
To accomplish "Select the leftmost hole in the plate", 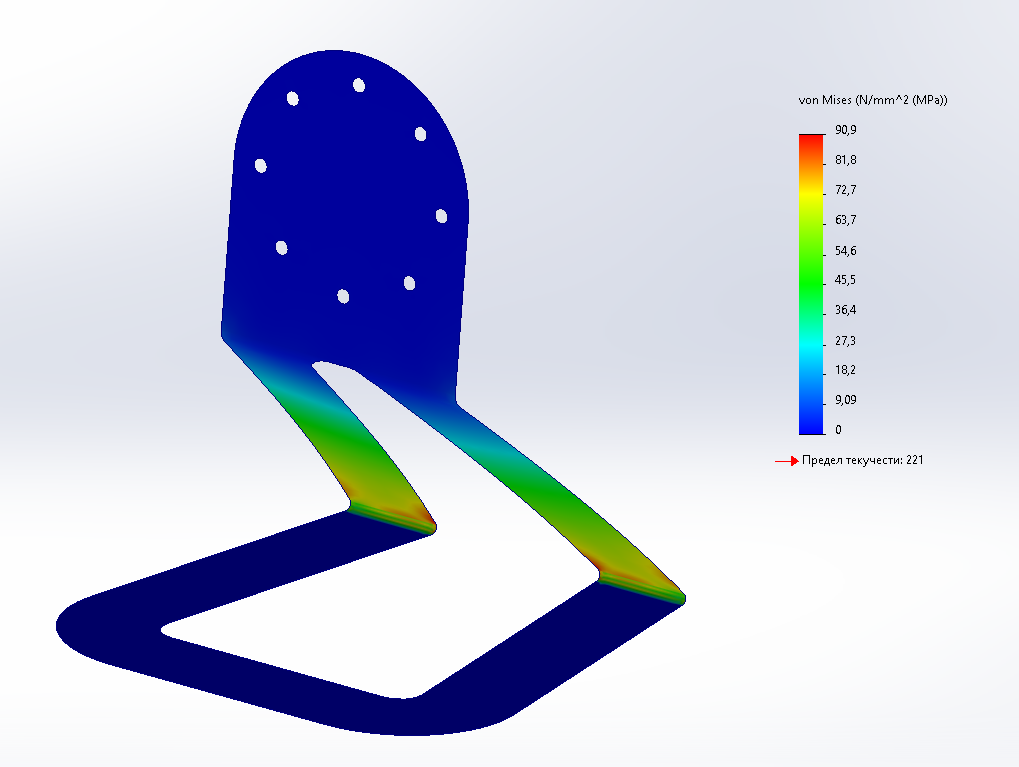I will [261, 165].
